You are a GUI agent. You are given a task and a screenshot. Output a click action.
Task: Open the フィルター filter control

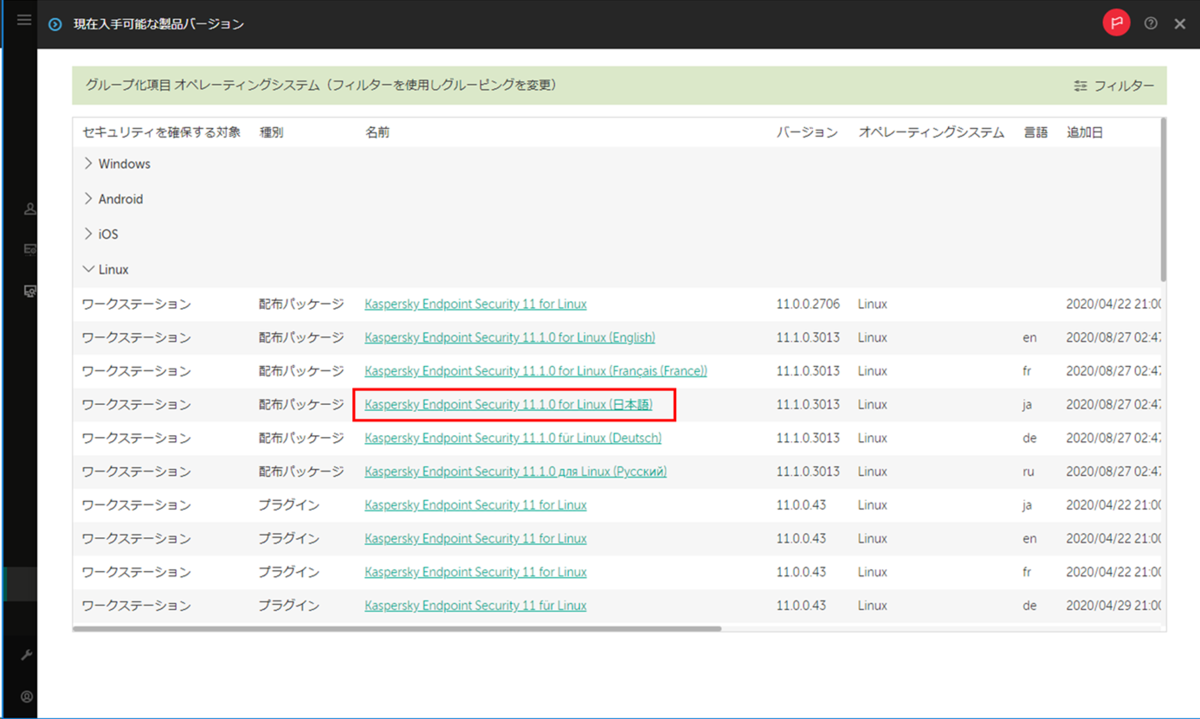(1113, 86)
